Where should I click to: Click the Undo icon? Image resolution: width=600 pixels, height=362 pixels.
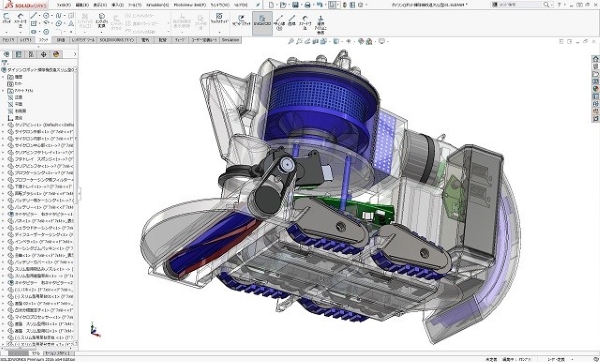point(319,5)
